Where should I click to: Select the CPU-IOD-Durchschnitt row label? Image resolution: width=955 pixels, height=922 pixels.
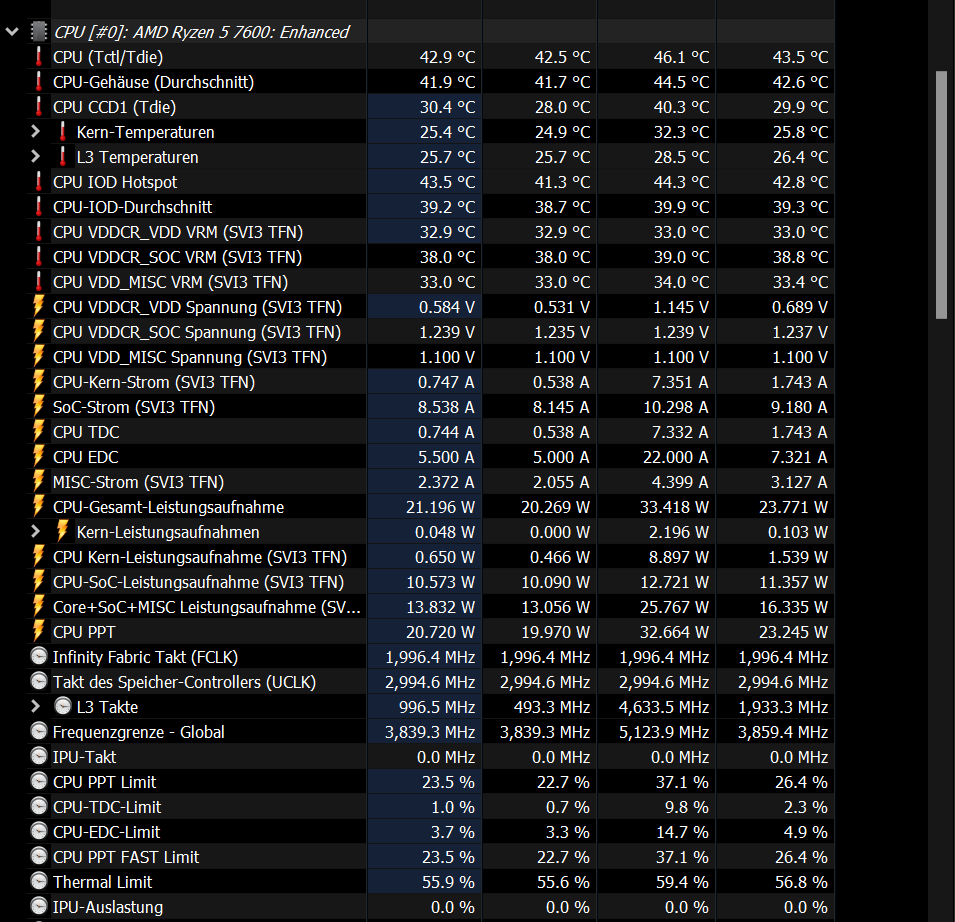[x=132, y=207]
